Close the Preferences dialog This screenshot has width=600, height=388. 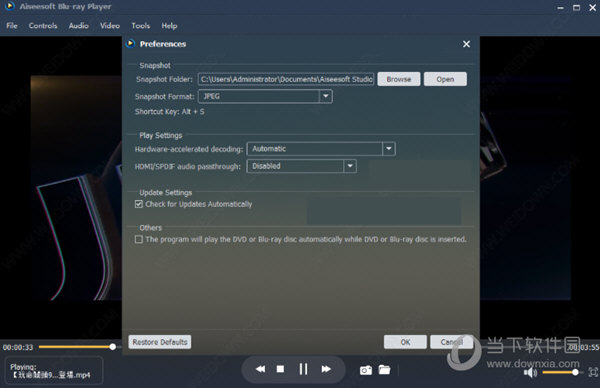pyautogui.click(x=466, y=44)
